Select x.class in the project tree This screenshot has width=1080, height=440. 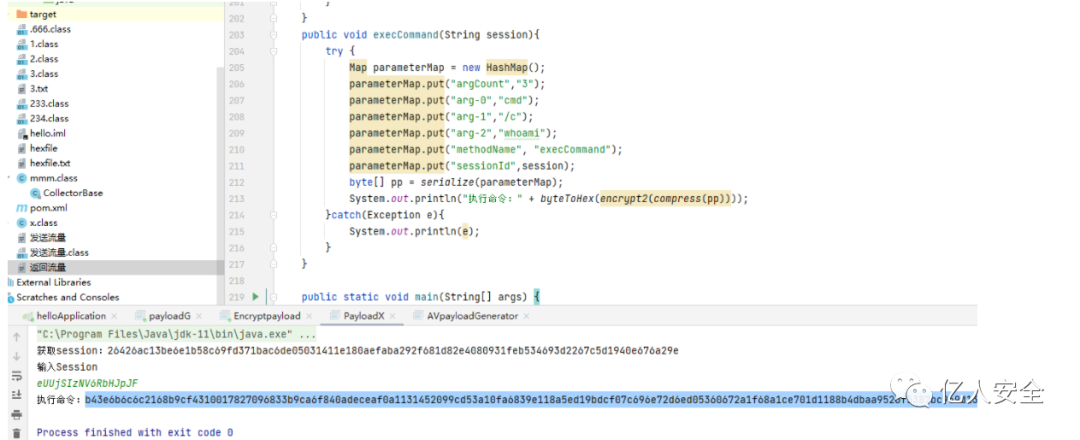pos(43,223)
